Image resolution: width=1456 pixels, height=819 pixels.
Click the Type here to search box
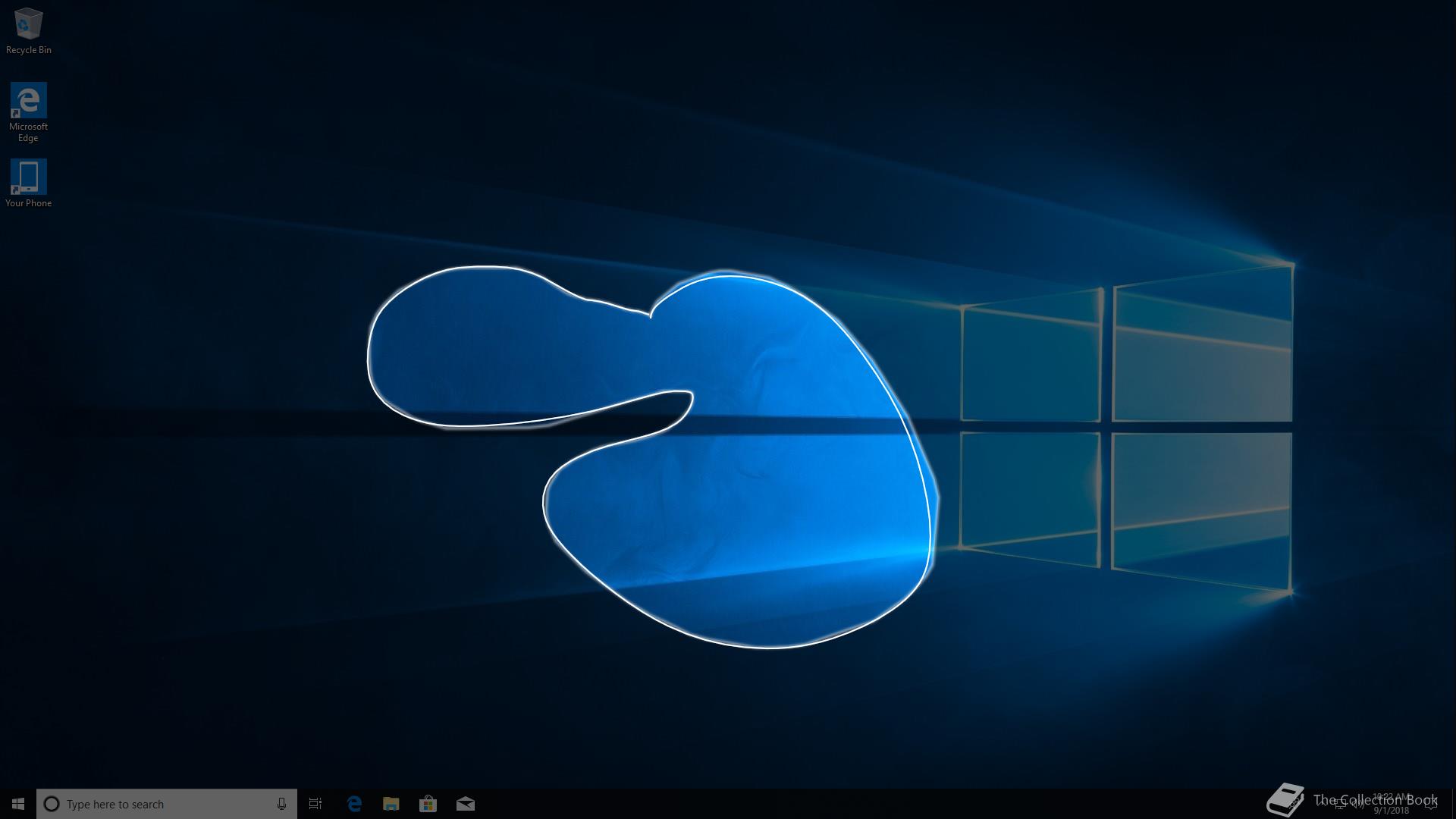tap(167, 804)
